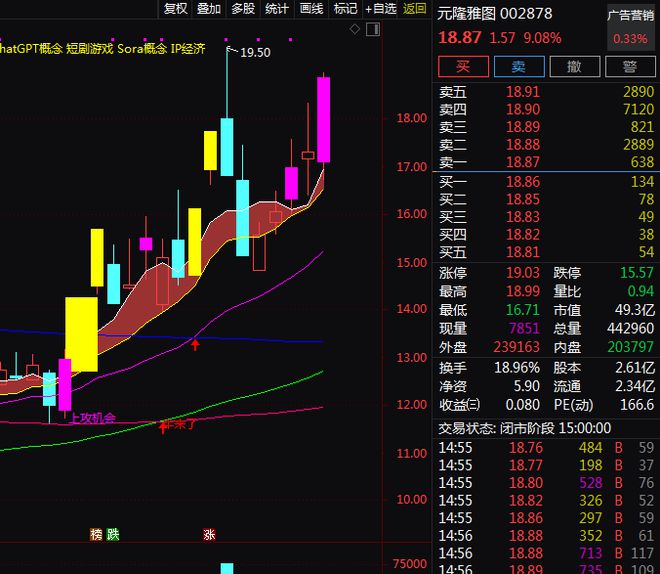The height and width of the screenshot is (574, 660).
Task: Click the 跌停 value 15.57
Action: point(637,273)
